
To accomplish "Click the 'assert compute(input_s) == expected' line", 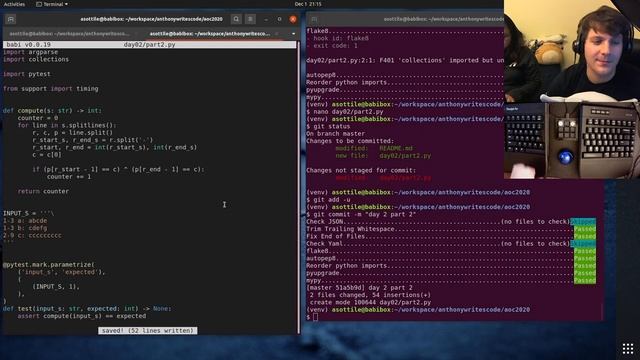I will 82,316.
